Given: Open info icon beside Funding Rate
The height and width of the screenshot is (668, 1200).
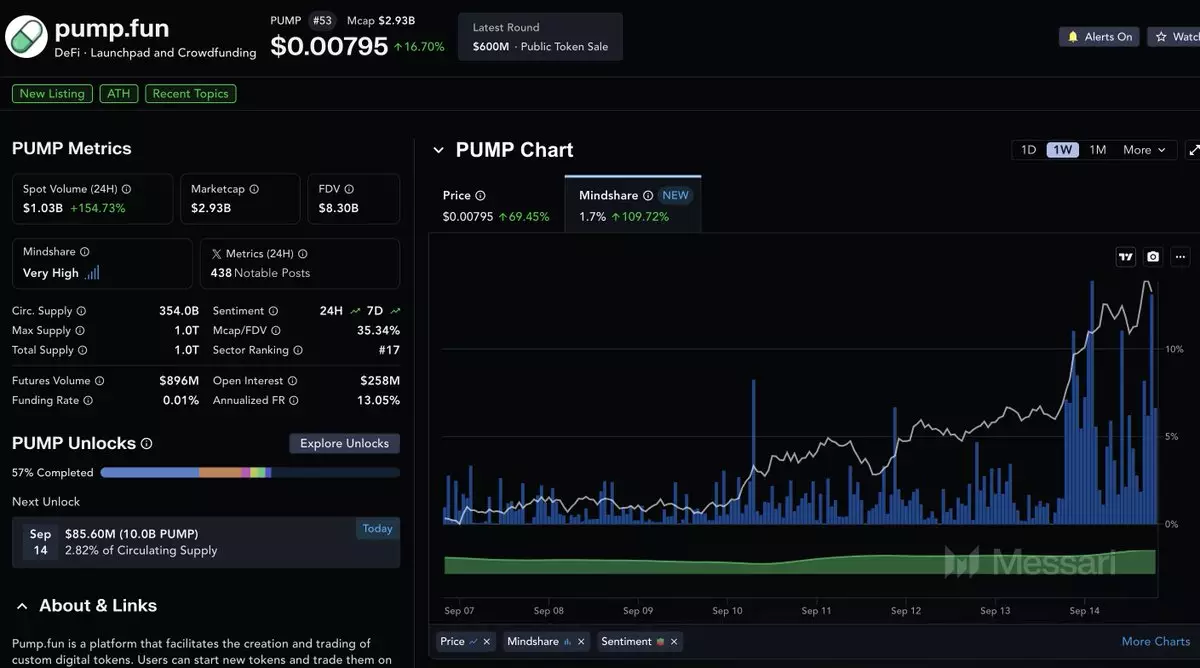Looking at the screenshot, I should [88, 400].
